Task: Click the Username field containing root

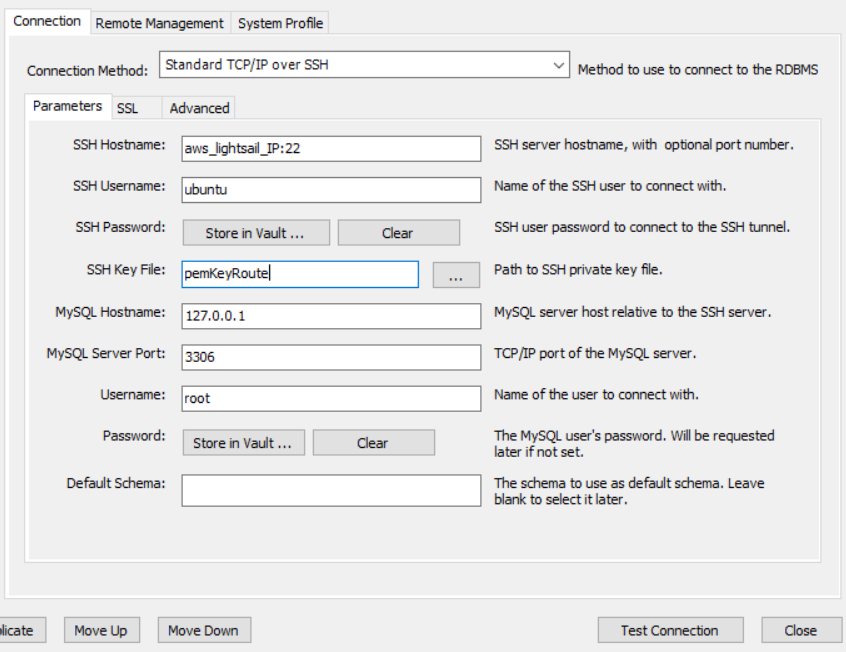Action: pyautogui.click(x=331, y=398)
